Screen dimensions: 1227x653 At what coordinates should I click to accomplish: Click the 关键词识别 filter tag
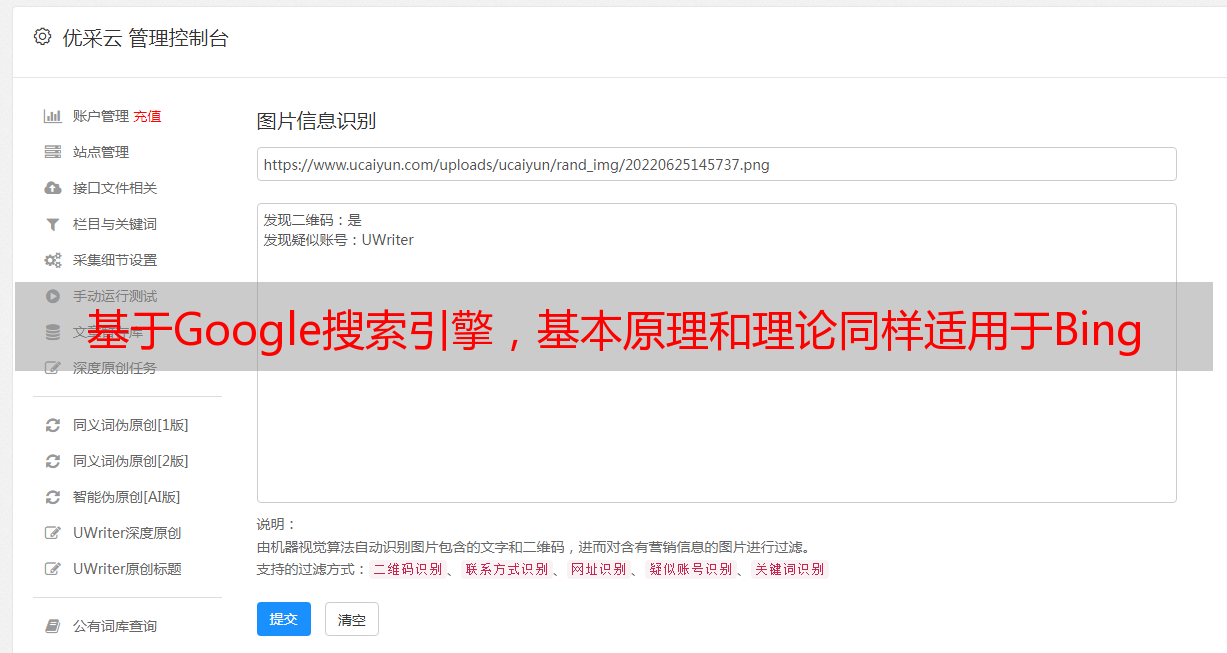point(789,569)
